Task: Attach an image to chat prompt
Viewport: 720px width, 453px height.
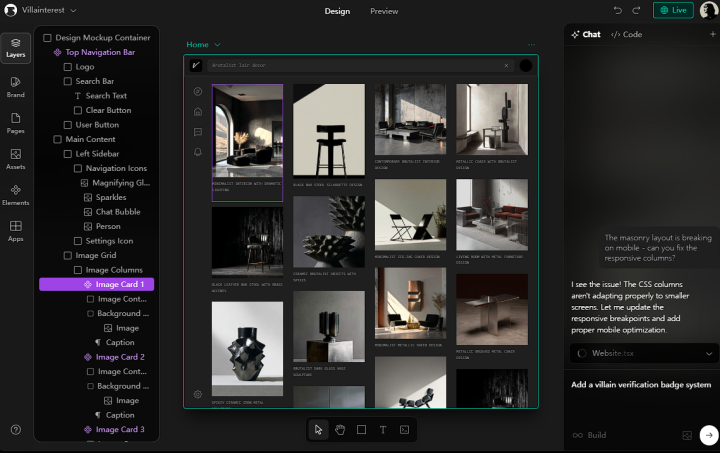Action: coord(687,435)
